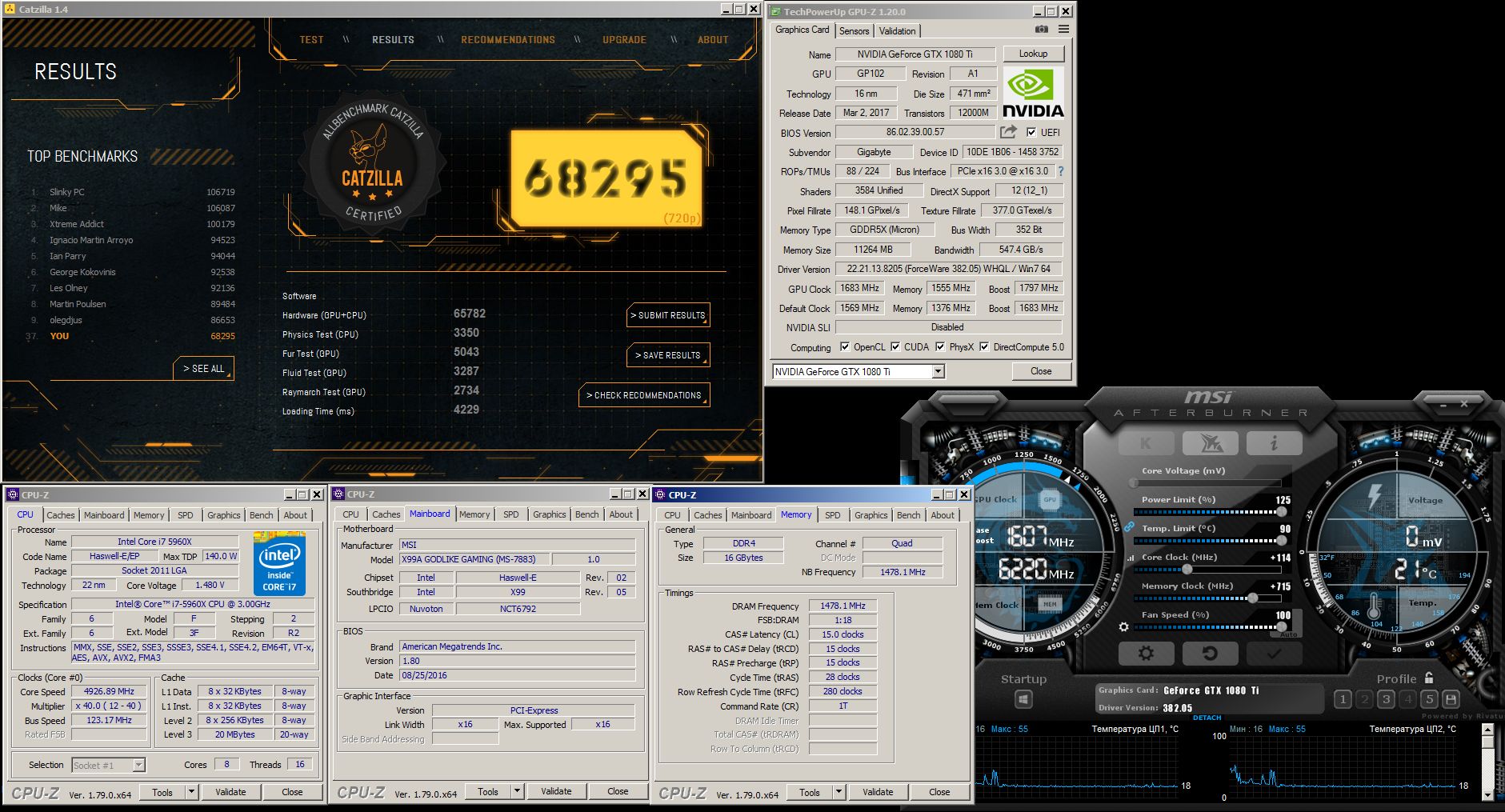
Task: Toggle the CUDA checkbox
Action: coord(895,347)
